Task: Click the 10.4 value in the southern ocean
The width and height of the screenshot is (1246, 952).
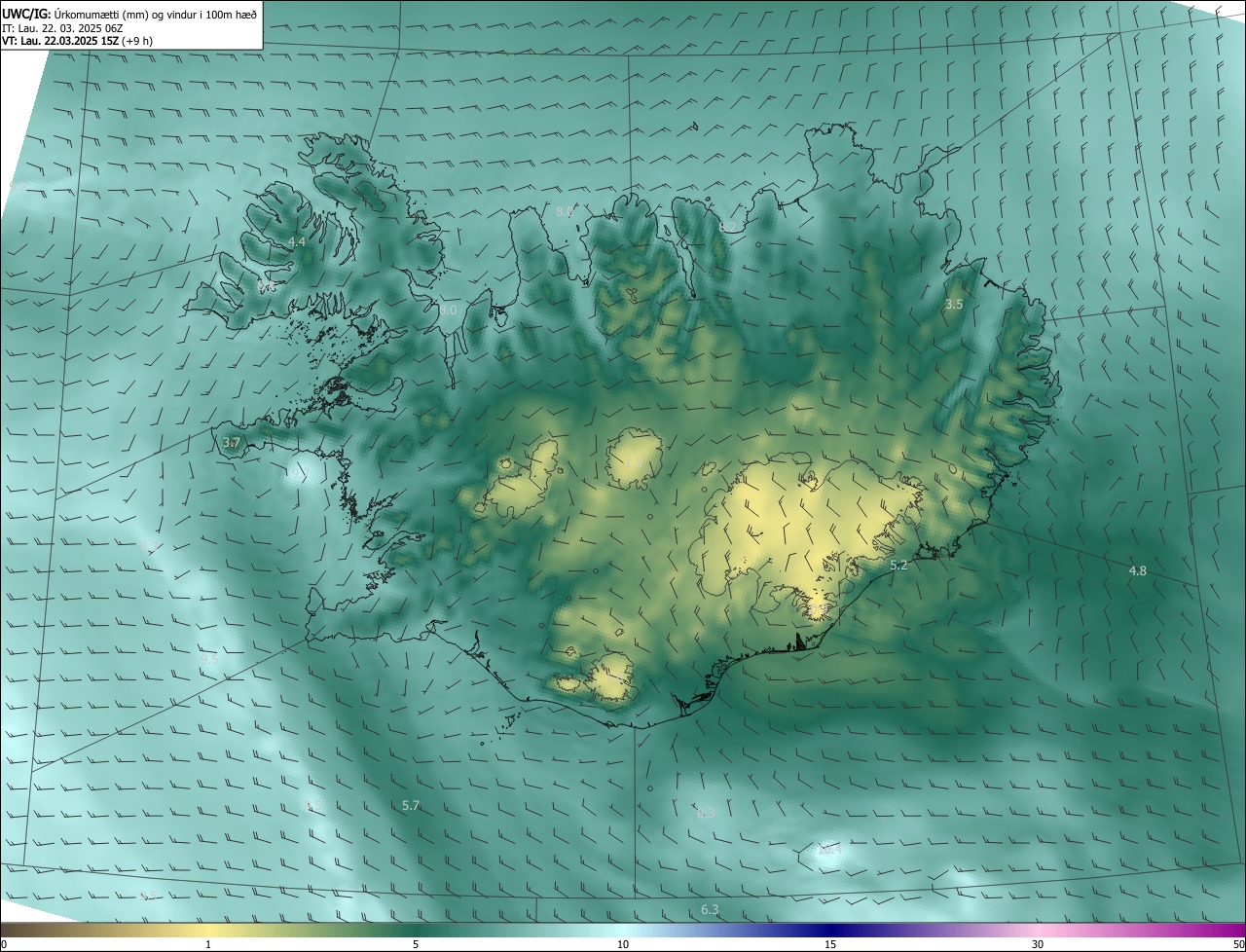Action: coord(828,850)
